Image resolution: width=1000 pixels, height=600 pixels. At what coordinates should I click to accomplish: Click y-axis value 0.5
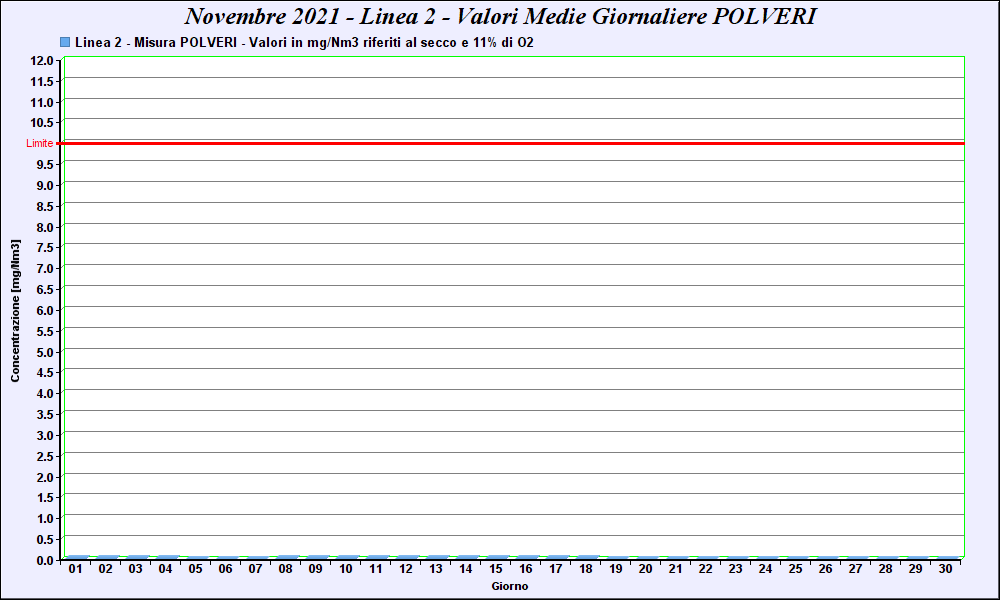coord(45,539)
